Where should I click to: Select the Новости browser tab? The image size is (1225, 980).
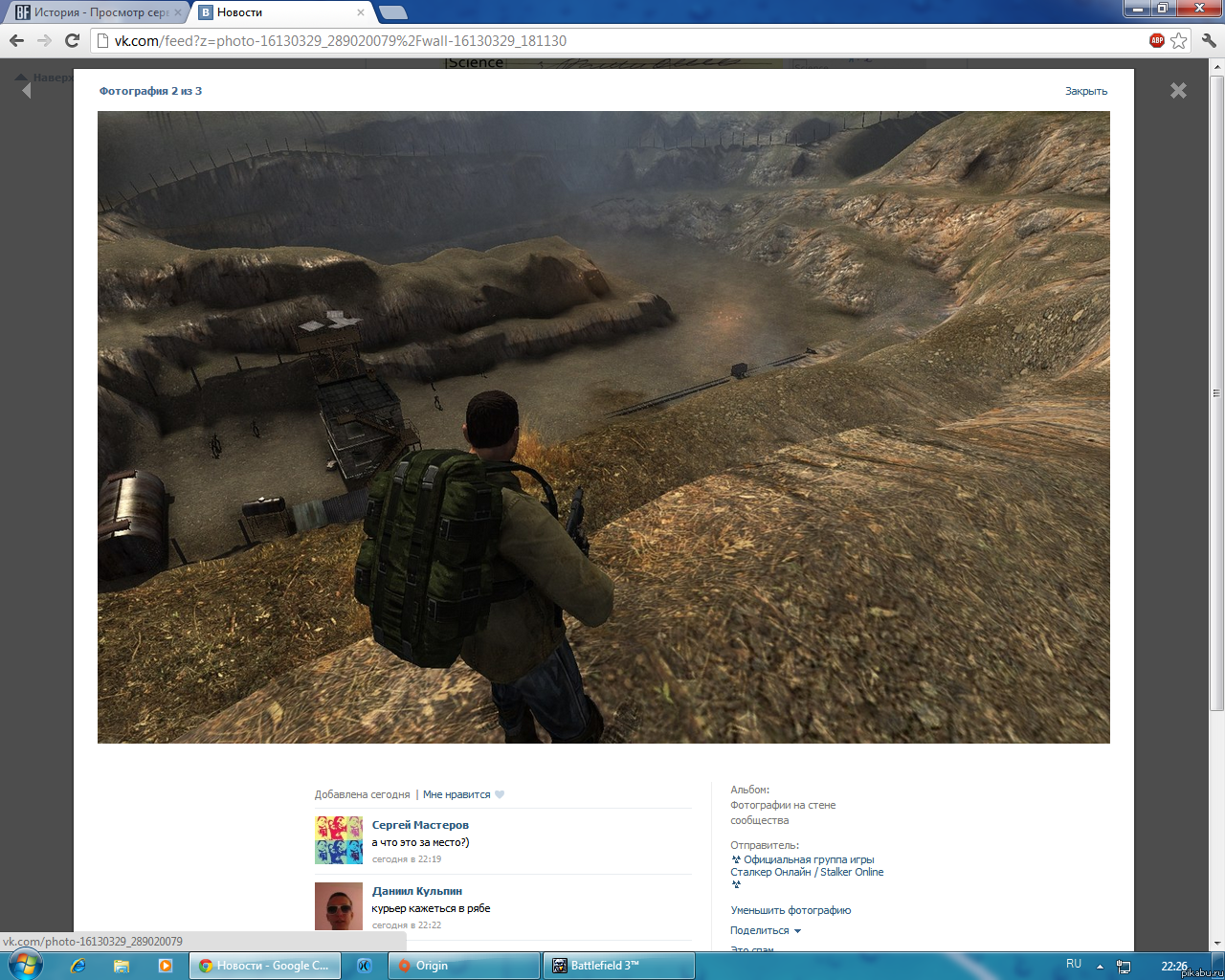(x=278, y=12)
